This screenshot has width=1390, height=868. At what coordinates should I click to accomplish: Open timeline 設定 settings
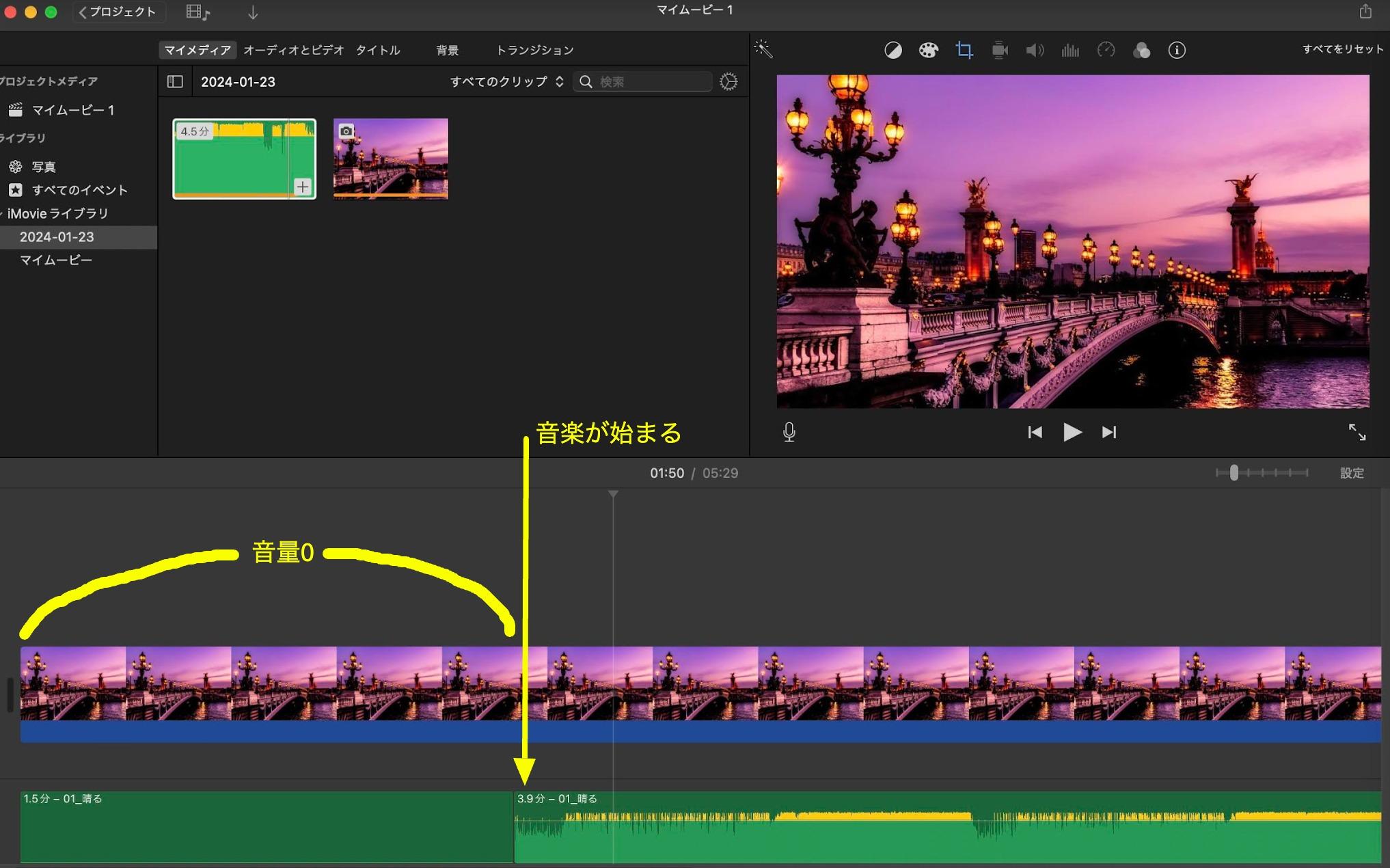pyautogui.click(x=1352, y=473)
